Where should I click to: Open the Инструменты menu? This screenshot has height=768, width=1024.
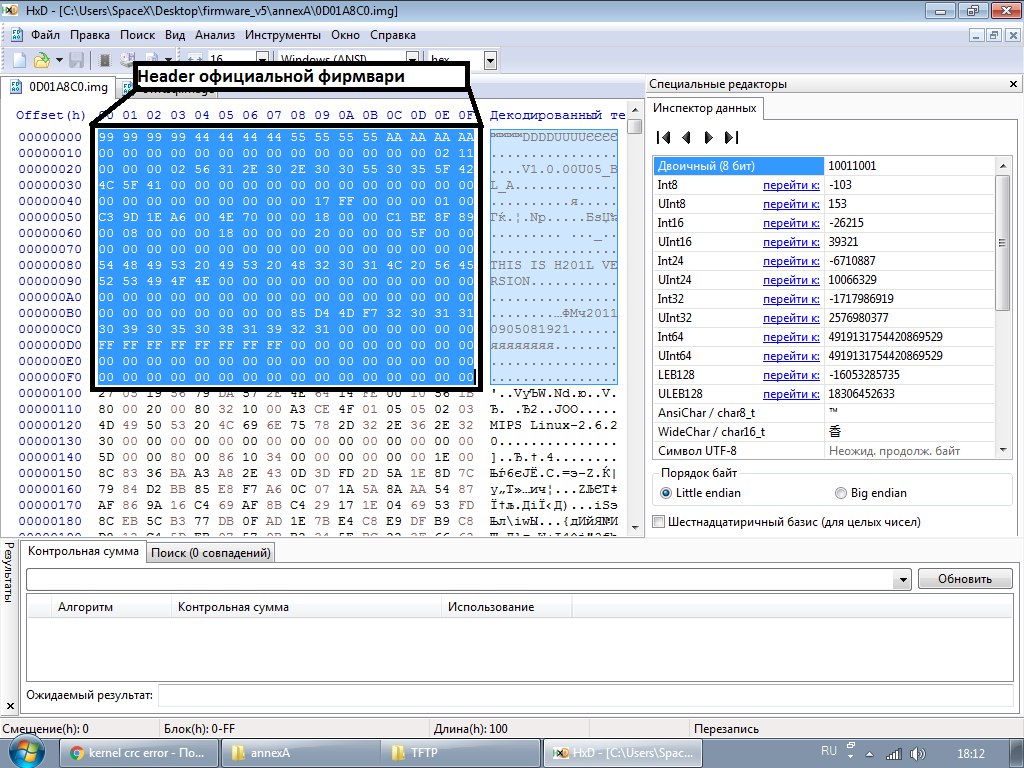(283, 35)
